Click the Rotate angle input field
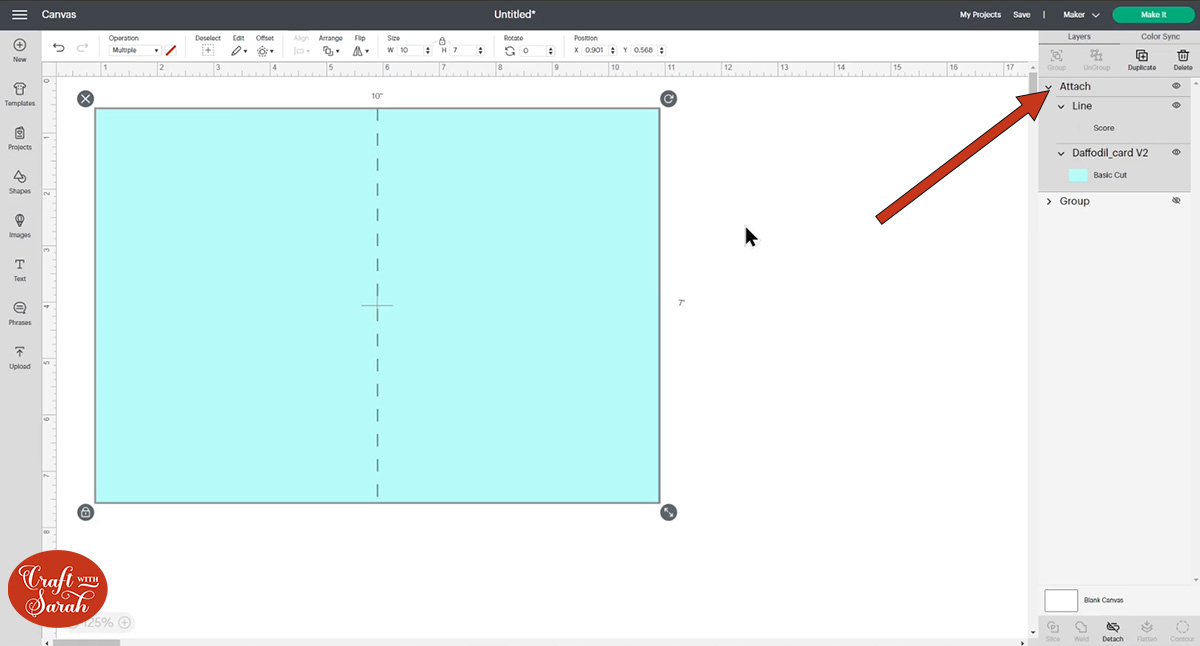Image resolution: width=1200 pixels, height=646 pixels. (x=538, y=50)
